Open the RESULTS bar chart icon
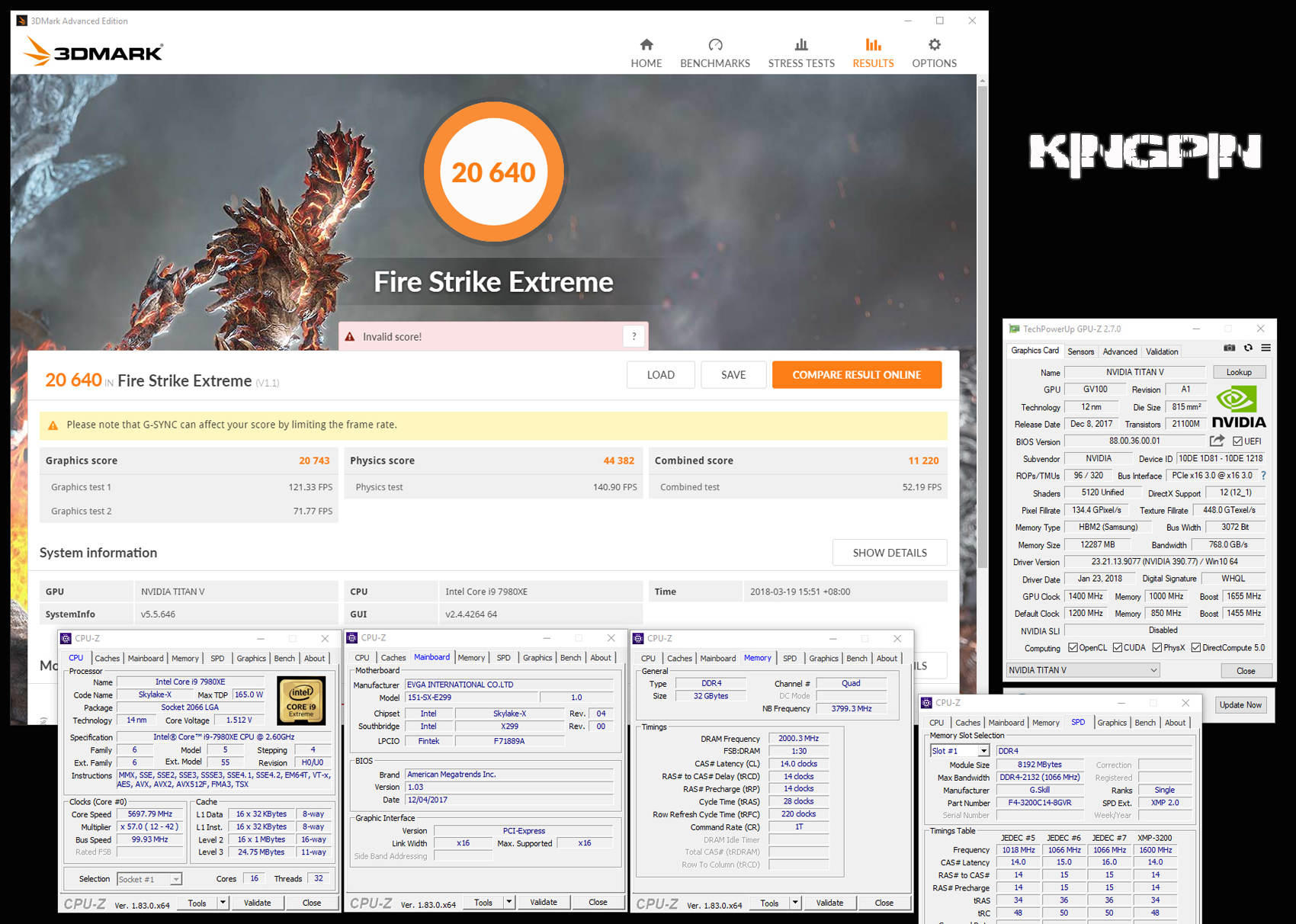Image resolution: width=1296 pixels, height=924 pixels. click(873, 44)
